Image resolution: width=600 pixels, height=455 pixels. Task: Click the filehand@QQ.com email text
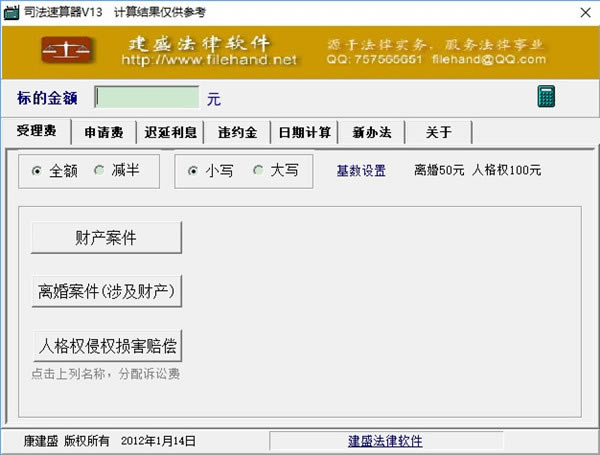[489, 59]
